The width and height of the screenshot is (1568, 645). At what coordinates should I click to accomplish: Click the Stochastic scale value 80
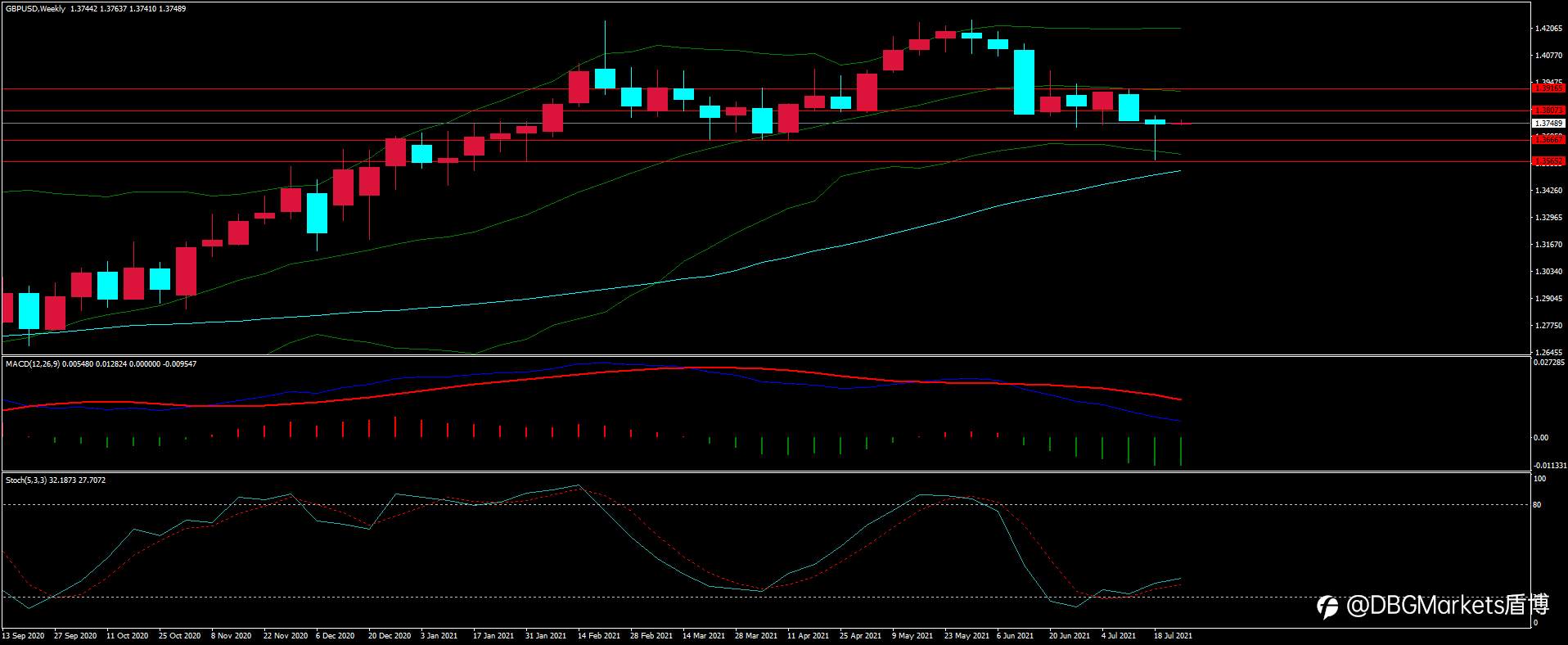tap(1537, 505)
